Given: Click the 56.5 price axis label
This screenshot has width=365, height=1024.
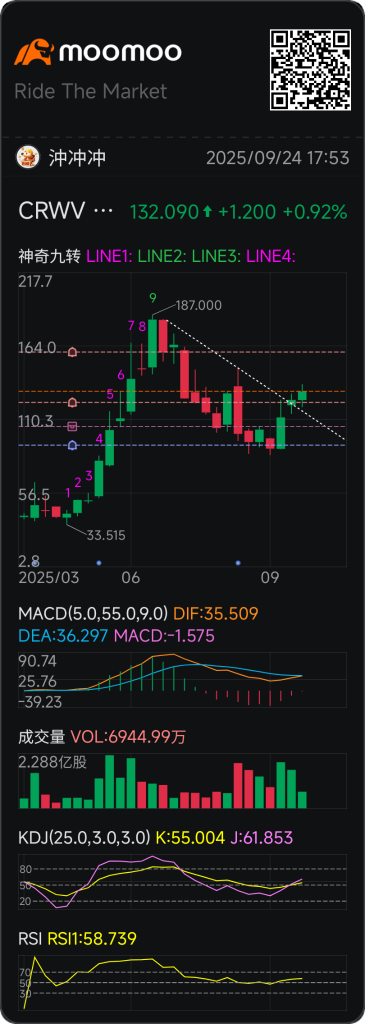Looking at the screenshot, I should 33,495.
